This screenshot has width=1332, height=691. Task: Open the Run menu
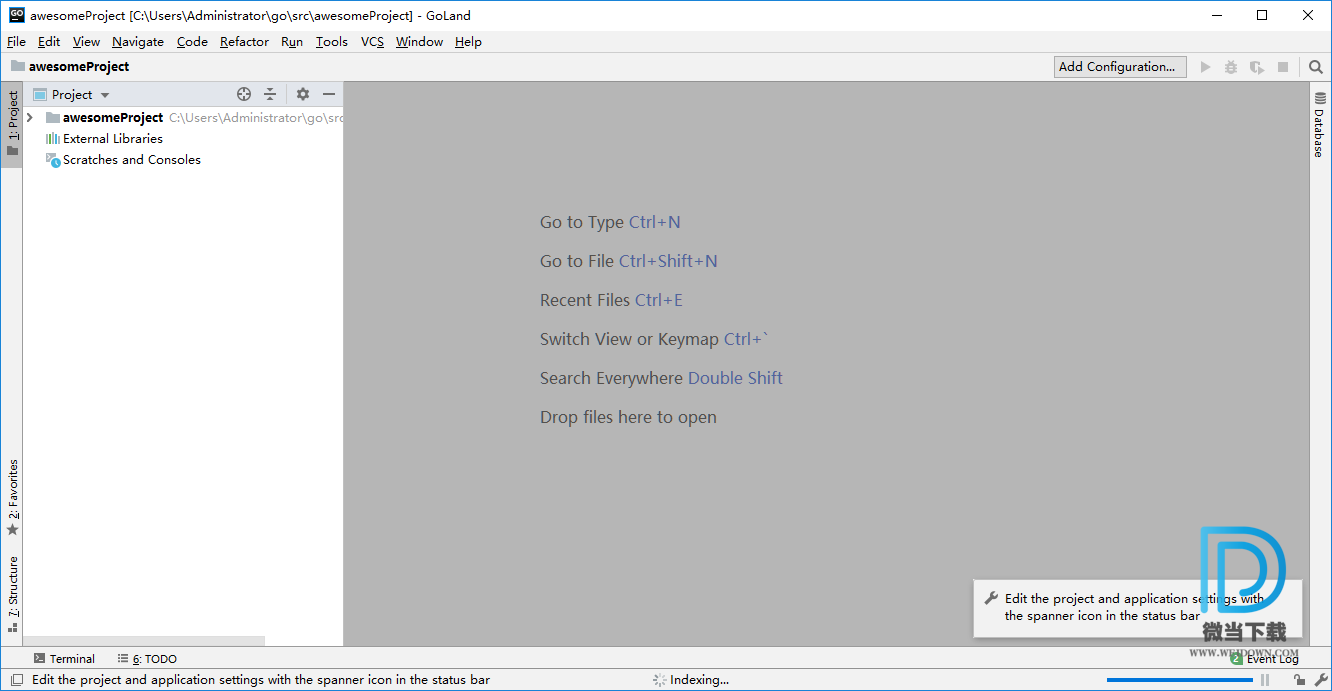click(x=292, y=41)
